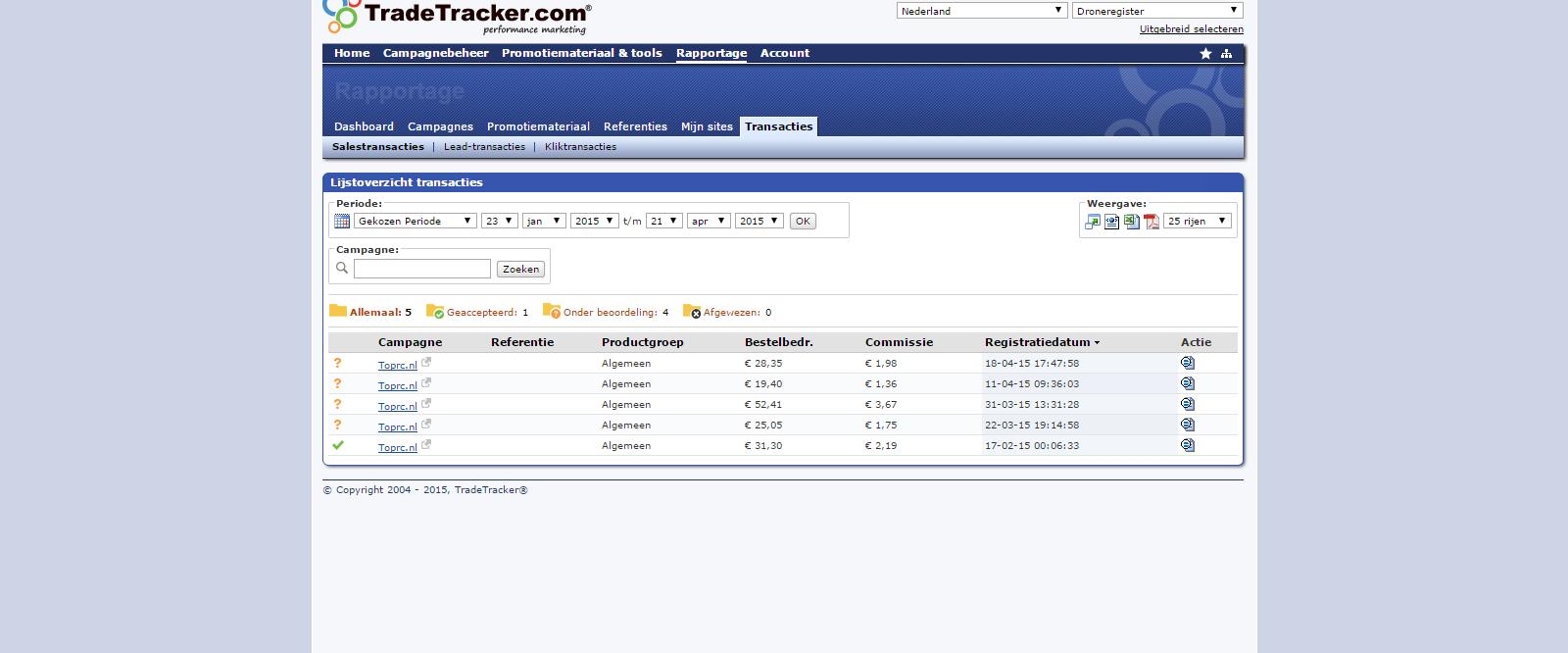Switch to Promotiemateriaal report tab

coord(538,126)
